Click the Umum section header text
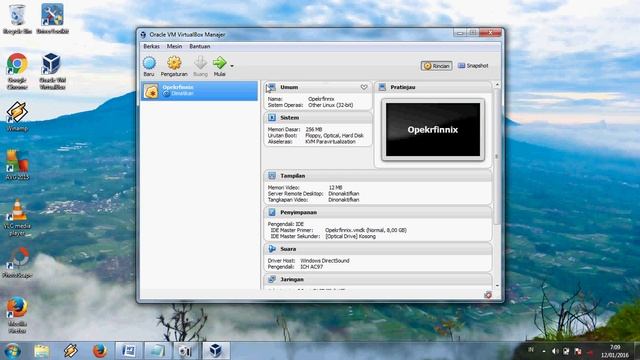 click(289, 87)
